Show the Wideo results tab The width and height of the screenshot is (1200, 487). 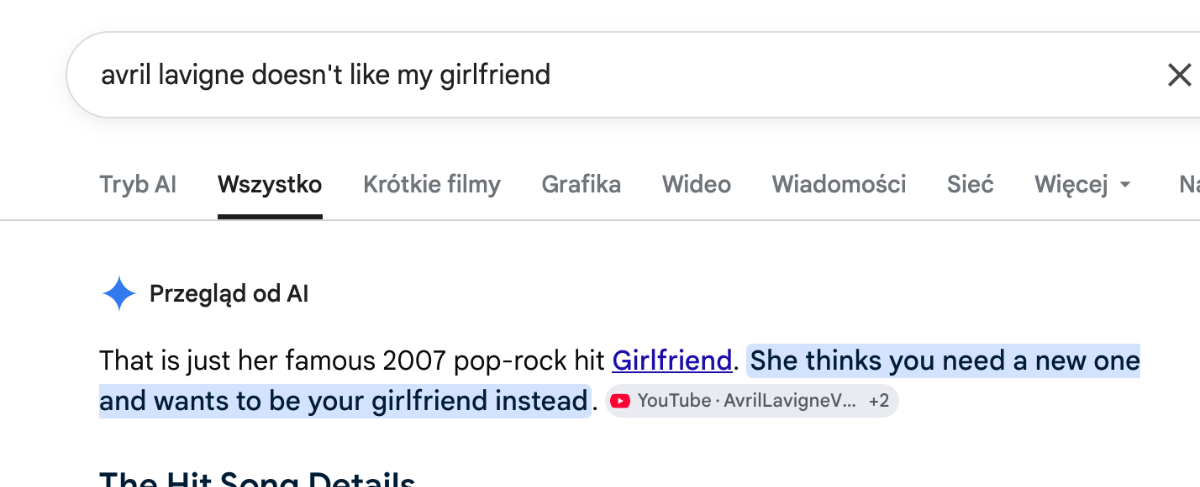coord(696,184)
